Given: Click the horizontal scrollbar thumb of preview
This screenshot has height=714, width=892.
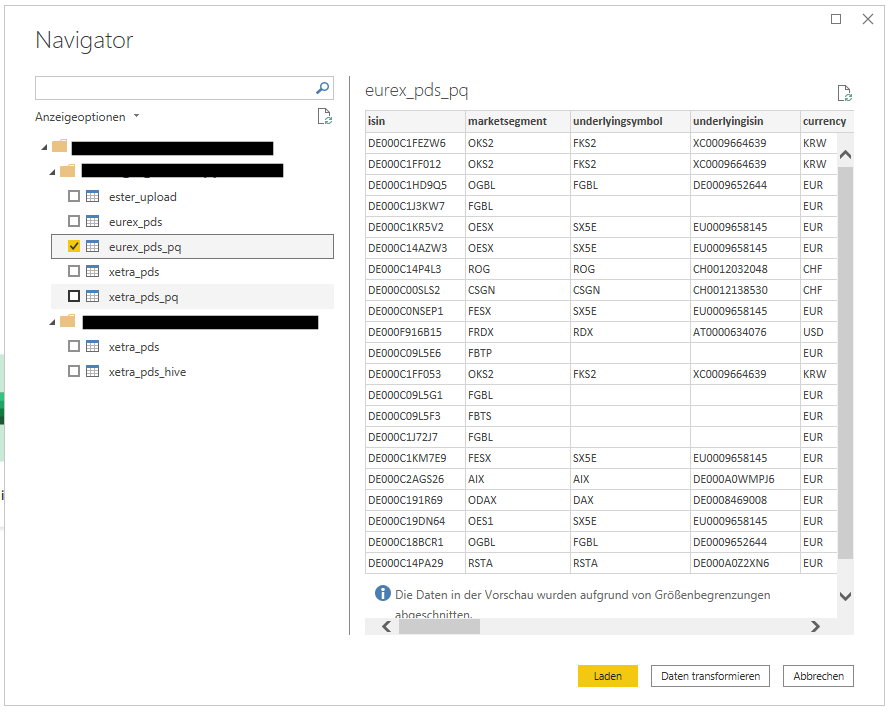Looking at the screenshot, I should coord(439,626).
